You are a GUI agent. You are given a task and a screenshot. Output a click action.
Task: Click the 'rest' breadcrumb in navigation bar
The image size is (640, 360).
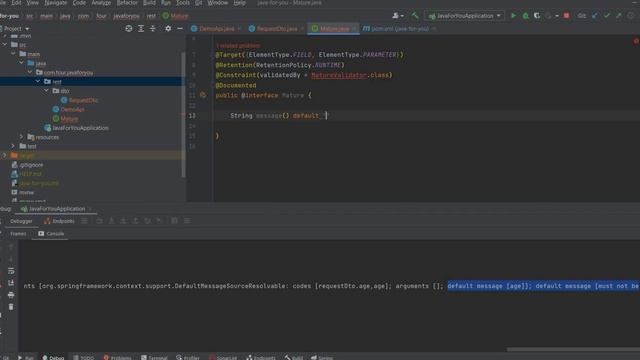[x=151, y=16]
